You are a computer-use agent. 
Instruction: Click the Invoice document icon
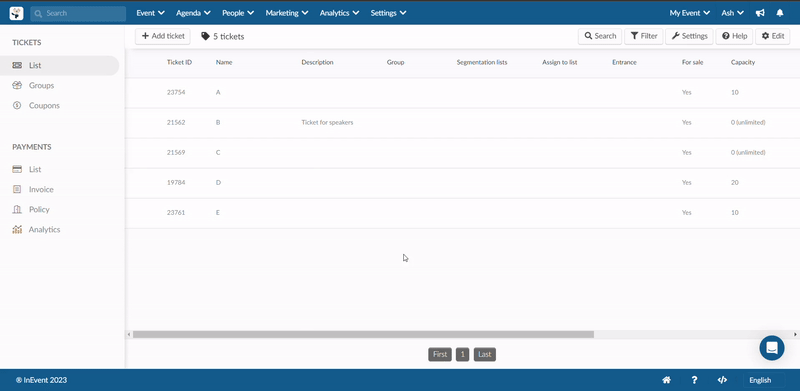pyautogui.click(x=17, y=189)
